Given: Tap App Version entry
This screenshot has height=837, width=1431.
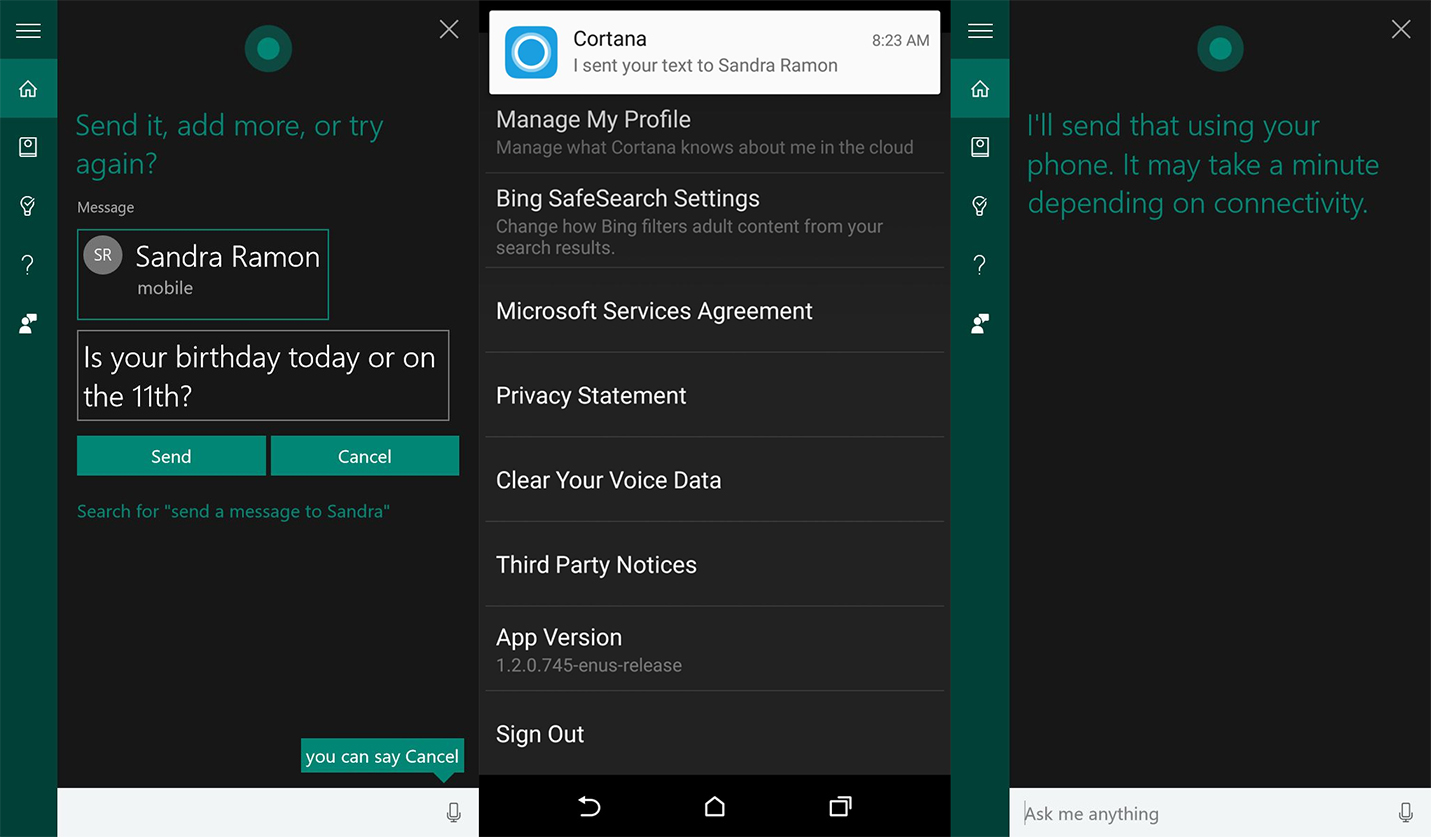Looking at the screenshot, I should [x=715, y=649].
